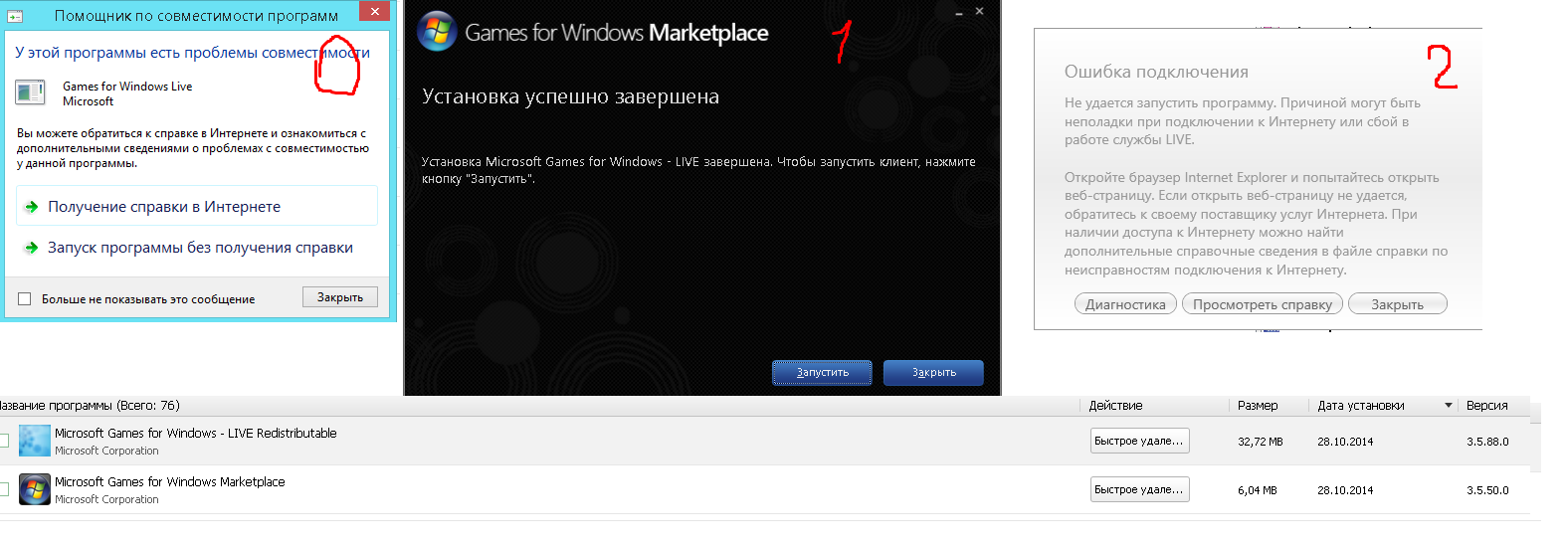This screenshot has width=1568, height=546.
Task: Click Просмотреть справку button
Action: click(1263, 304)
